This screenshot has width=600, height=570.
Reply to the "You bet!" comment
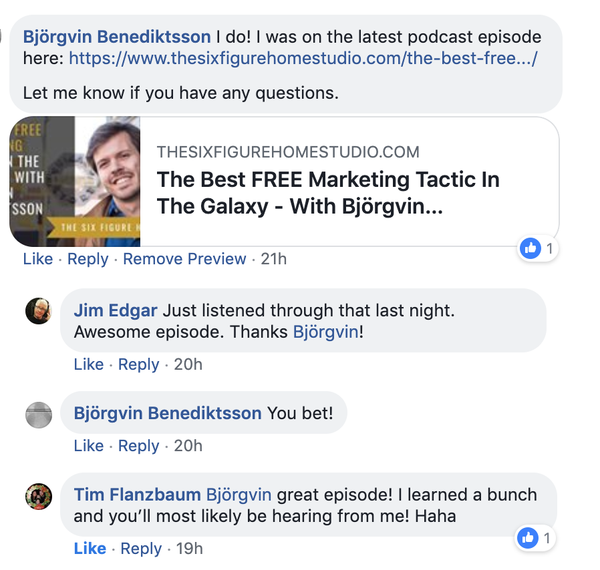pyautogui.click(x=139, y=446)
